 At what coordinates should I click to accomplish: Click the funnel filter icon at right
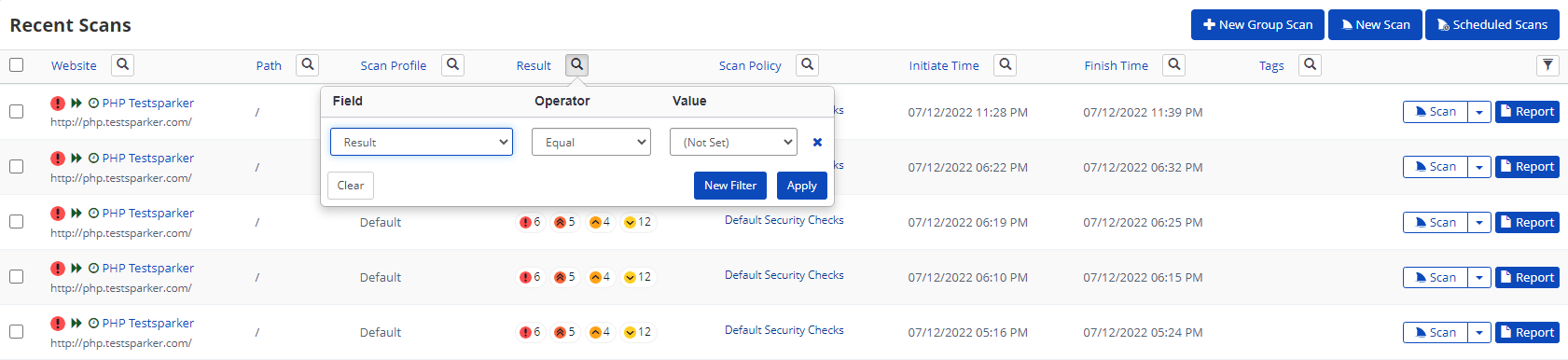point(1547,65)
